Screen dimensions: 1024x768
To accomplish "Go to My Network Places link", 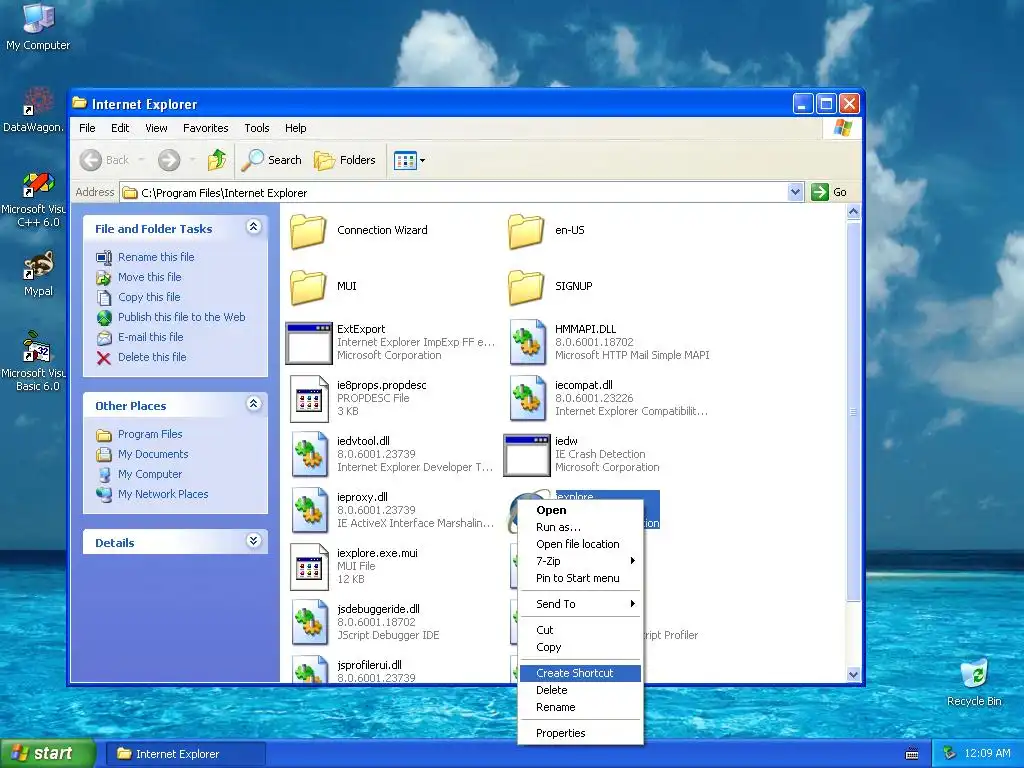I will tap(163, 494).
